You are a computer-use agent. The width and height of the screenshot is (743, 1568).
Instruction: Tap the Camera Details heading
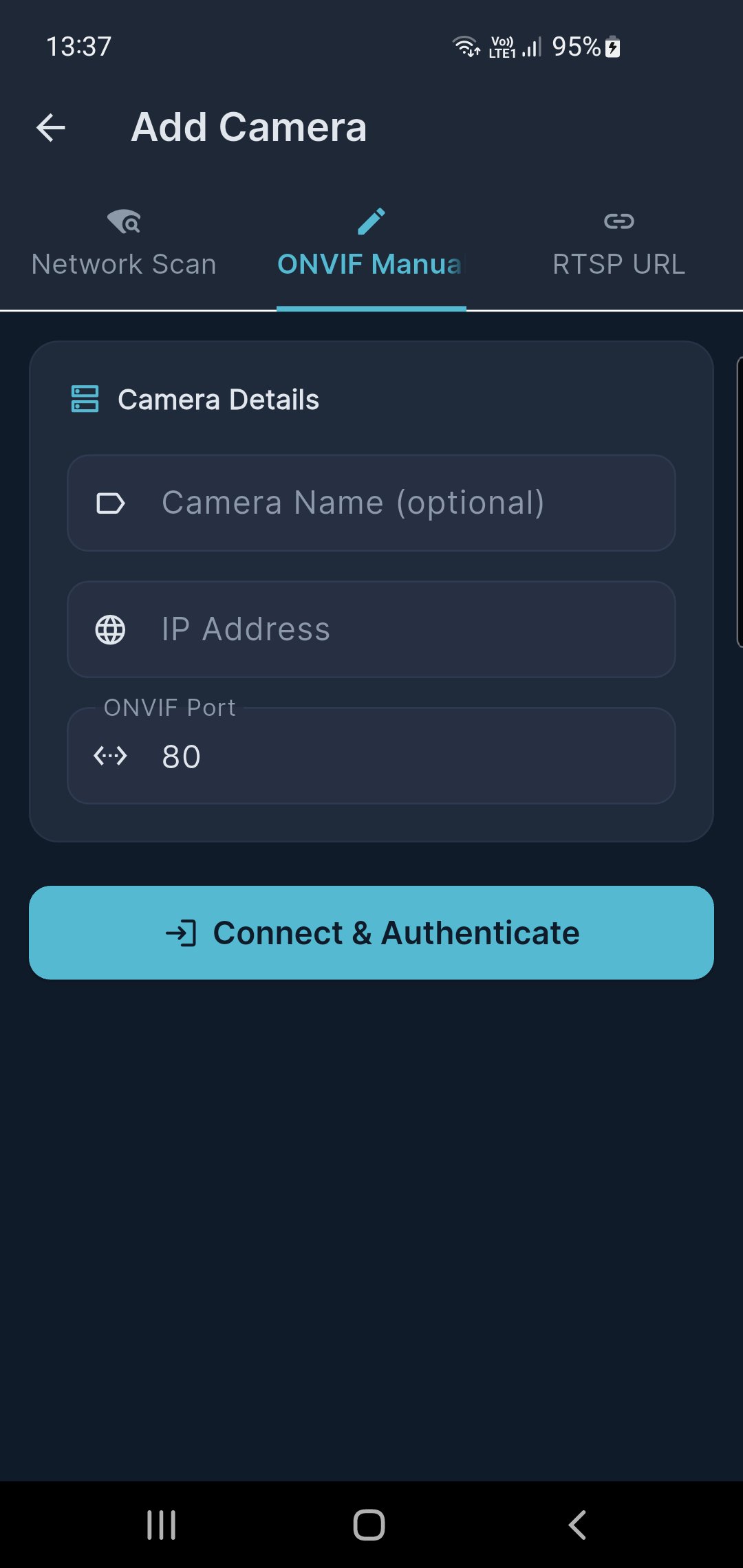pos(219,400)
